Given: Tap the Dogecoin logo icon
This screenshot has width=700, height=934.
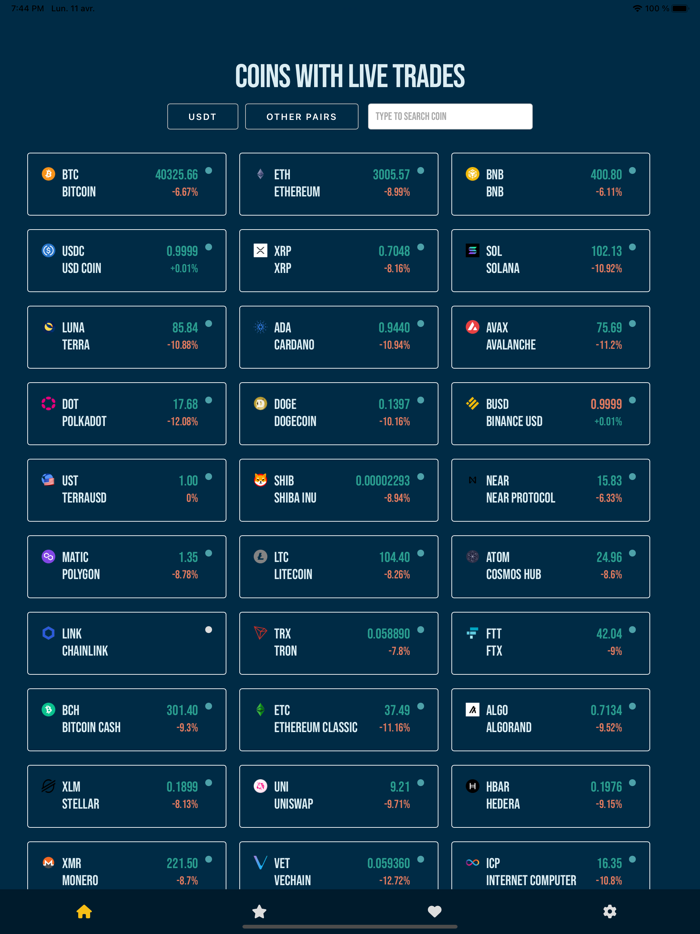Looking at the screenshot, I should [259, 404].
